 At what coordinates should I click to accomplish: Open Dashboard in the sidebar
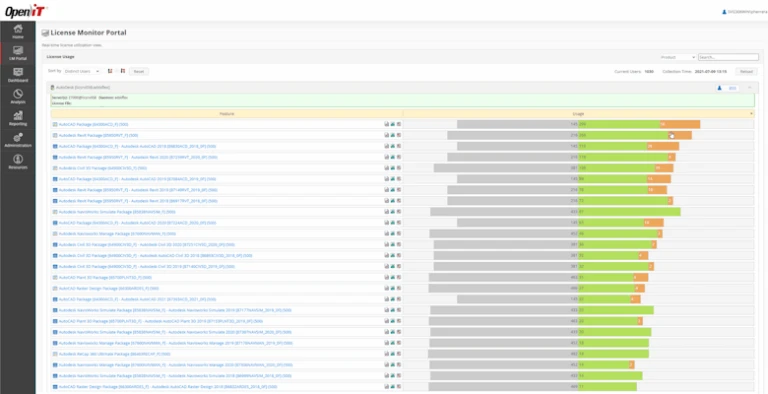point(18,75)
